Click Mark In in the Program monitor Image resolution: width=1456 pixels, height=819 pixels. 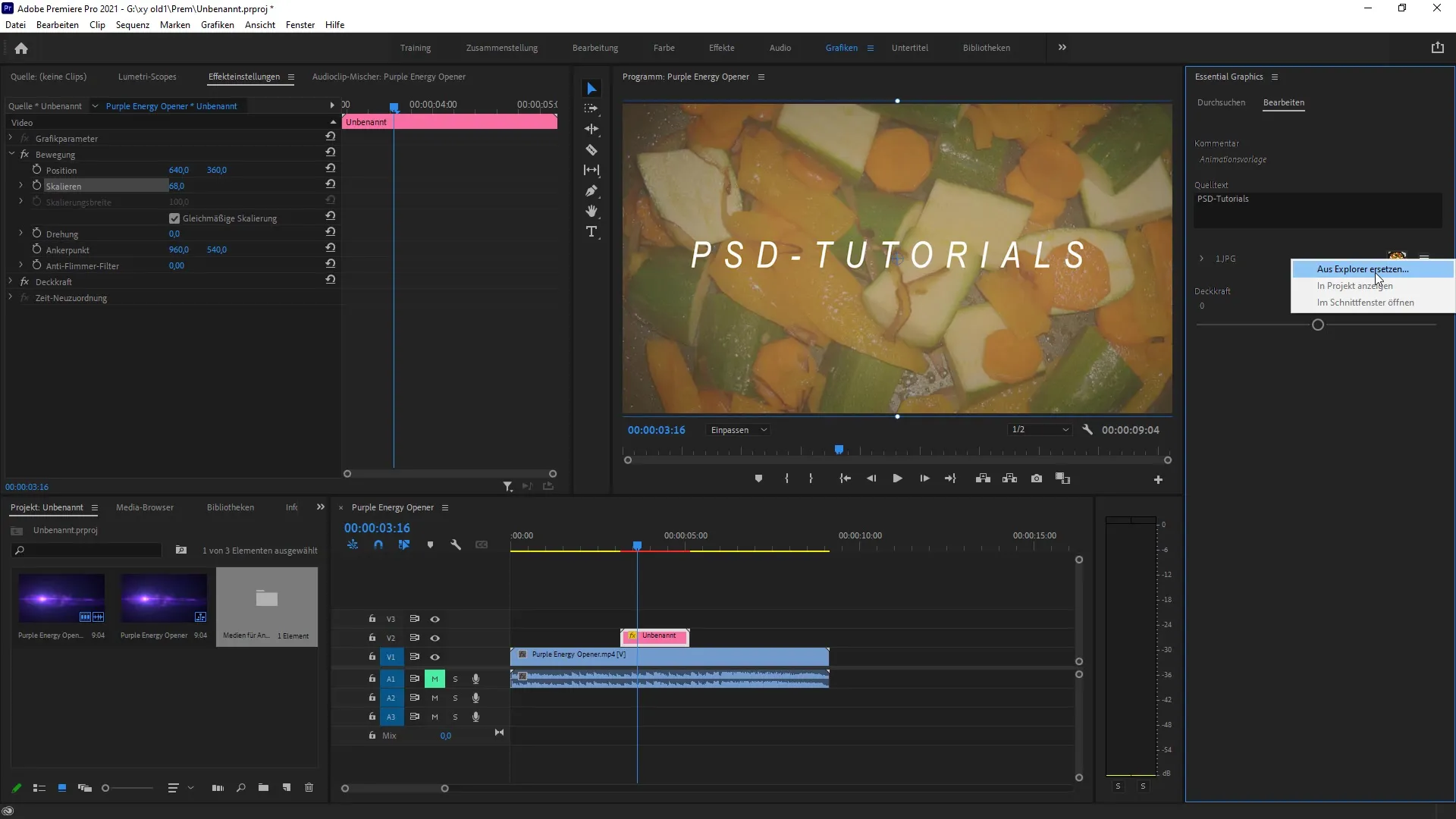click(786, 479)
